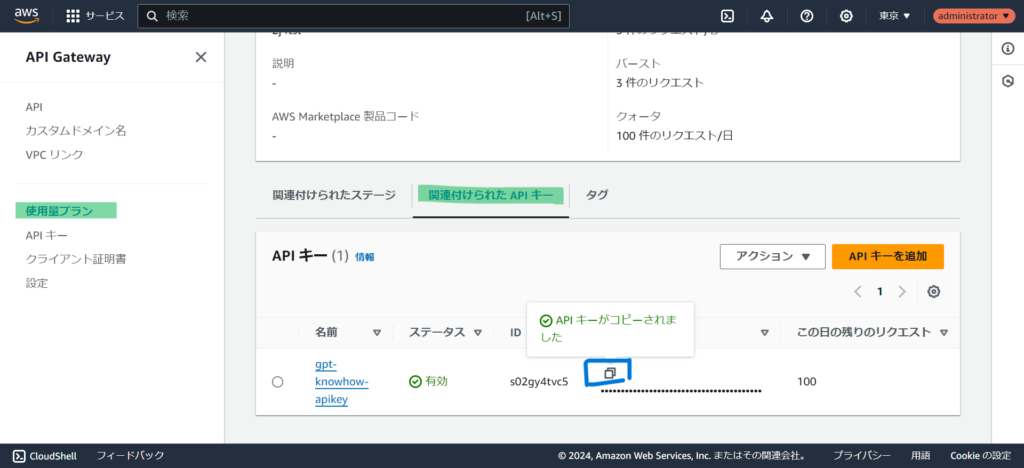Expand the アクション dropdown

point(772,256)
